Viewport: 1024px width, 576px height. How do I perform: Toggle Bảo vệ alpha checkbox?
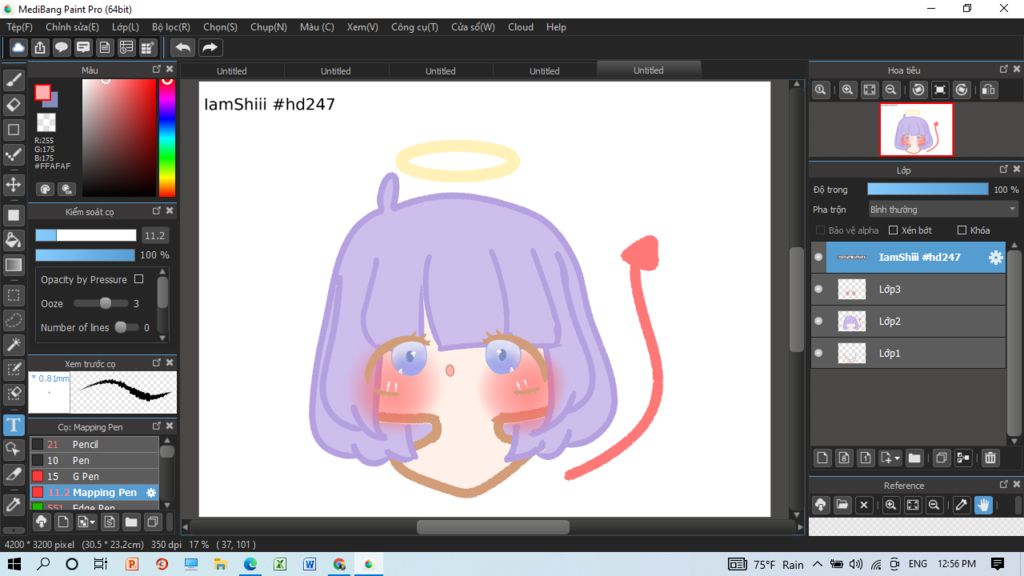pyautogui.click(x=820, y=230)
